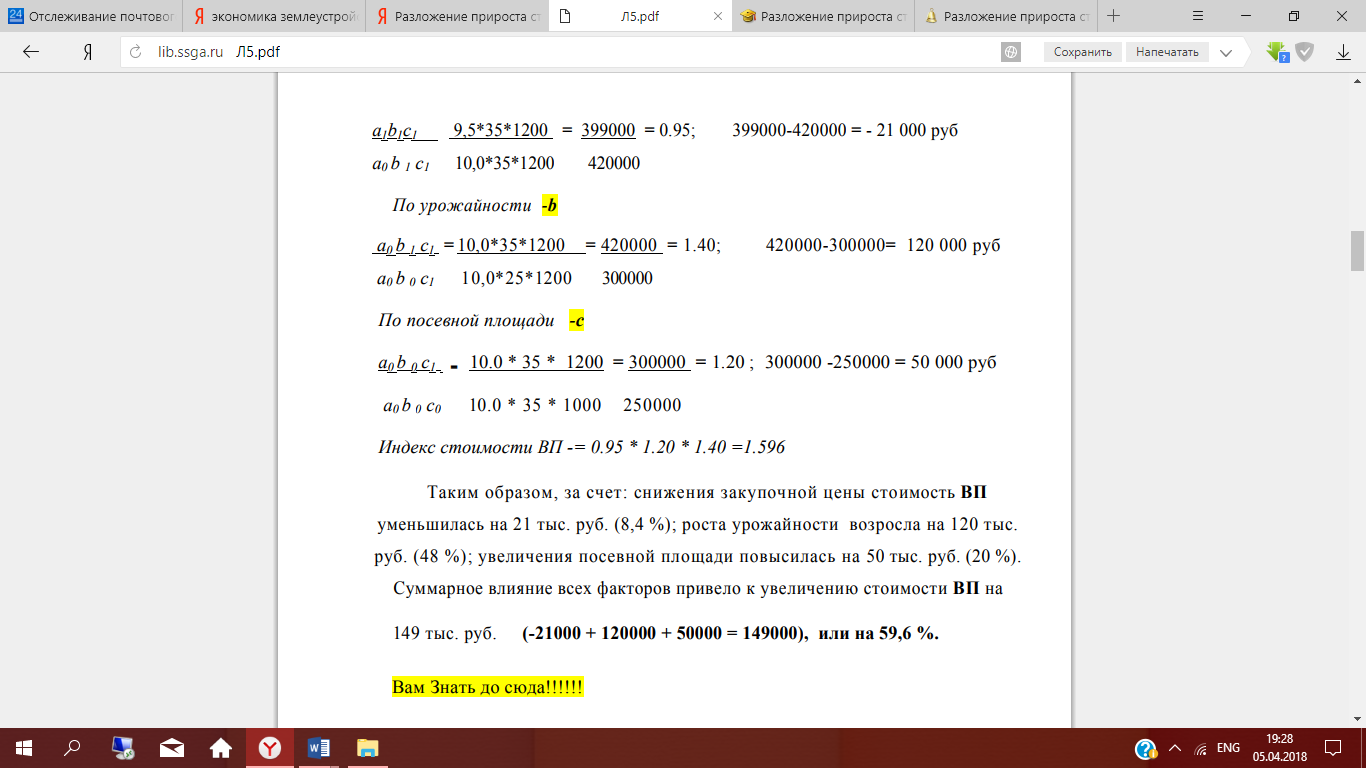The height and width of the screenshot is (768, 1366).
Task: Click the numerator '9,5*35*1200'
Action: (500, 130)
